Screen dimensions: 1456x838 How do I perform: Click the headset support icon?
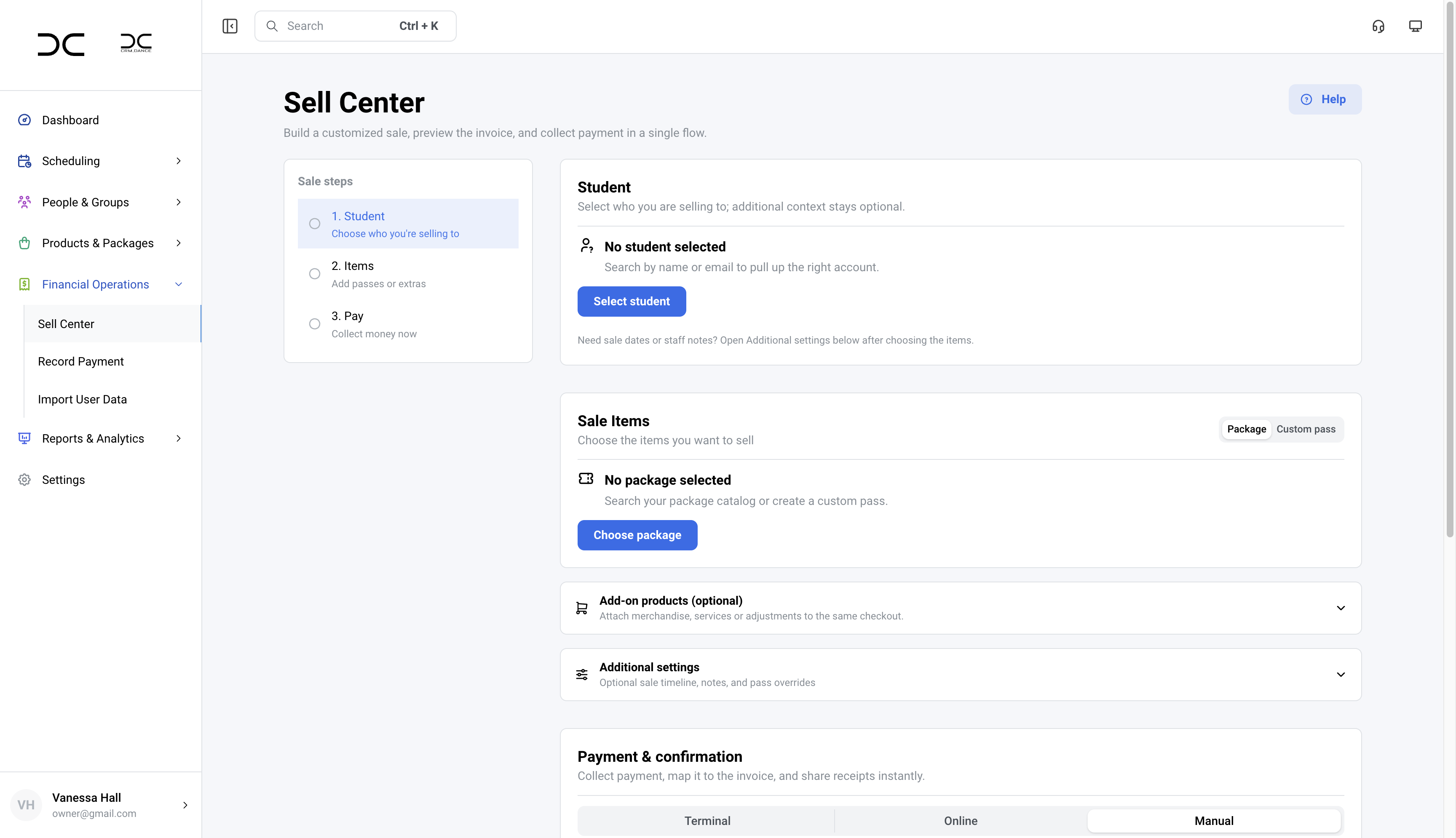(1378, 26)
